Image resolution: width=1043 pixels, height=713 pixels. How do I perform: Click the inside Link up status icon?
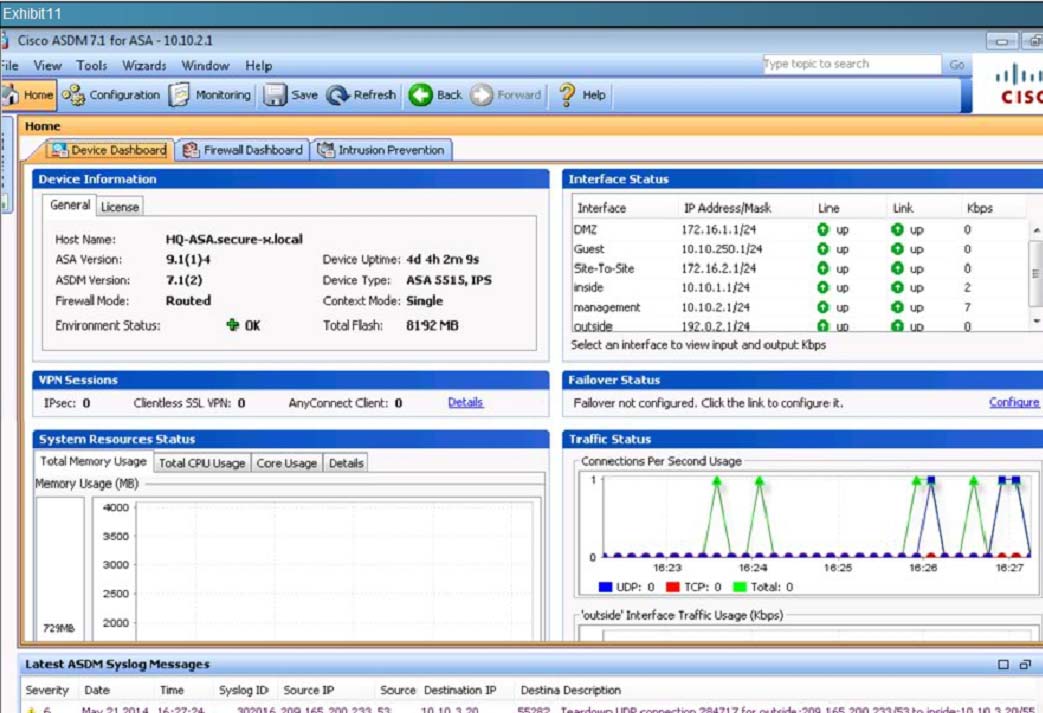[897, 287]
